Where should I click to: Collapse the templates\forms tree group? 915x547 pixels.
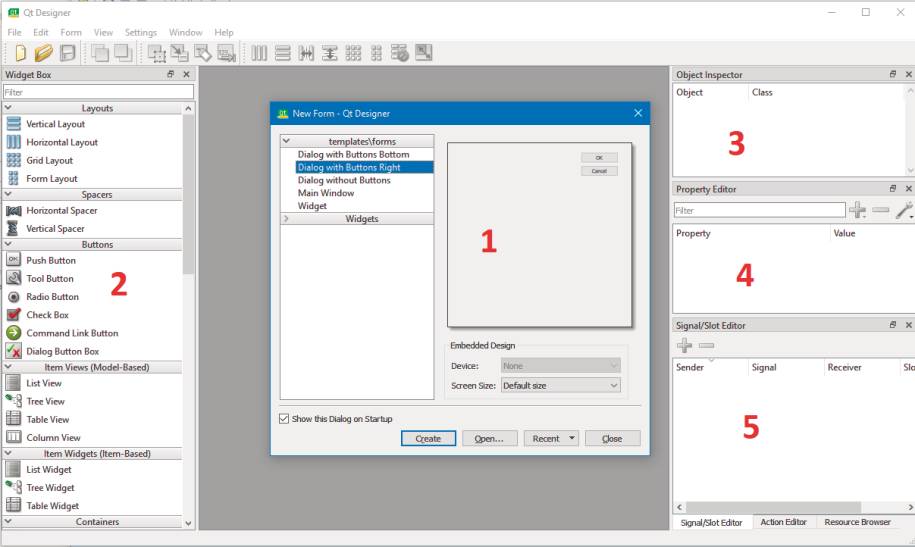point(286,141)
